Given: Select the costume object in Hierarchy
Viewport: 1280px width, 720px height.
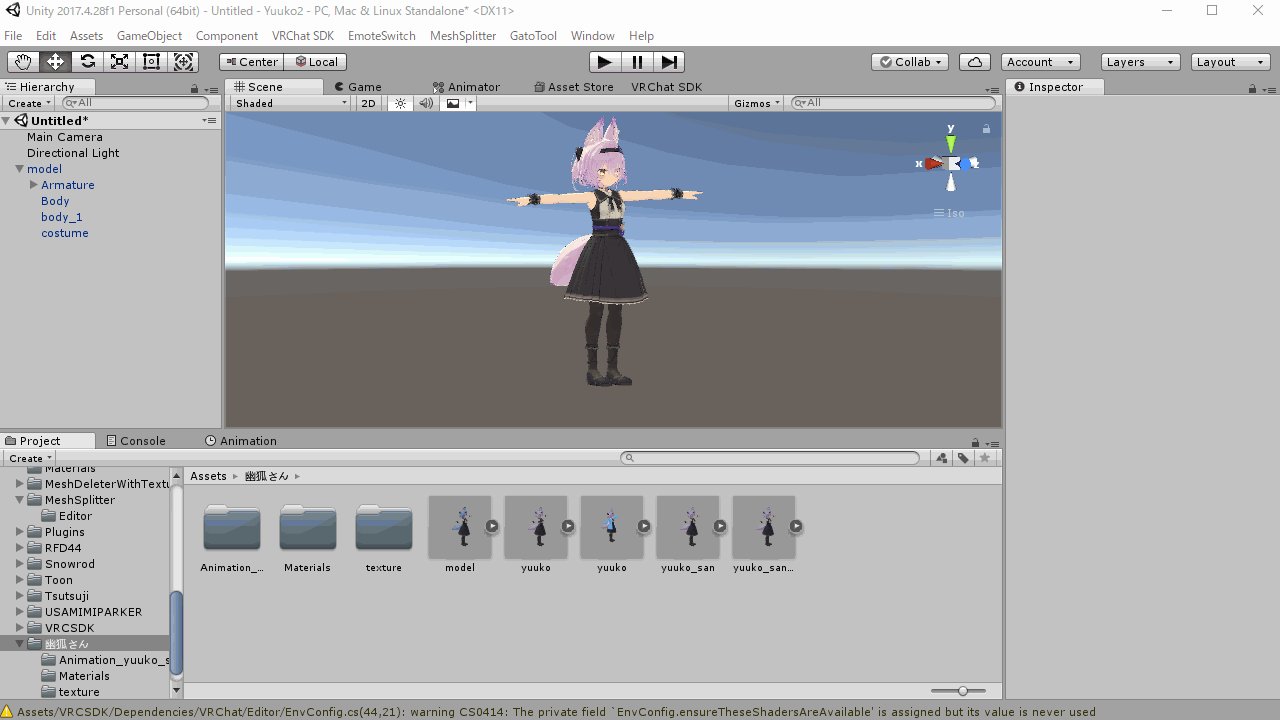Looking at the screenshot, I should pyautogui.click(x=65, y=233).
